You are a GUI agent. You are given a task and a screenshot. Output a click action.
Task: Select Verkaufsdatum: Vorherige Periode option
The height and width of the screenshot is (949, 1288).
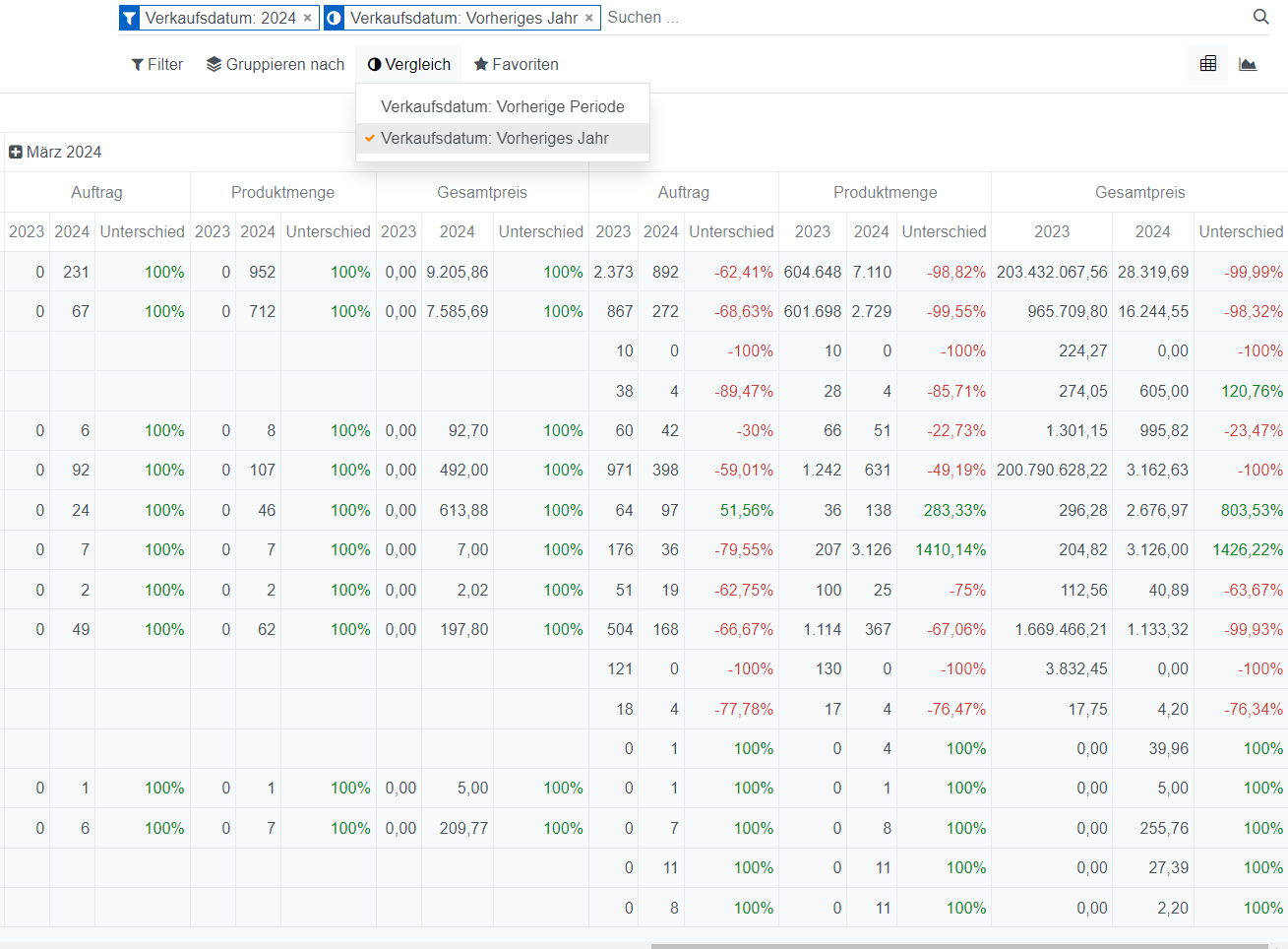coord(502,106)
